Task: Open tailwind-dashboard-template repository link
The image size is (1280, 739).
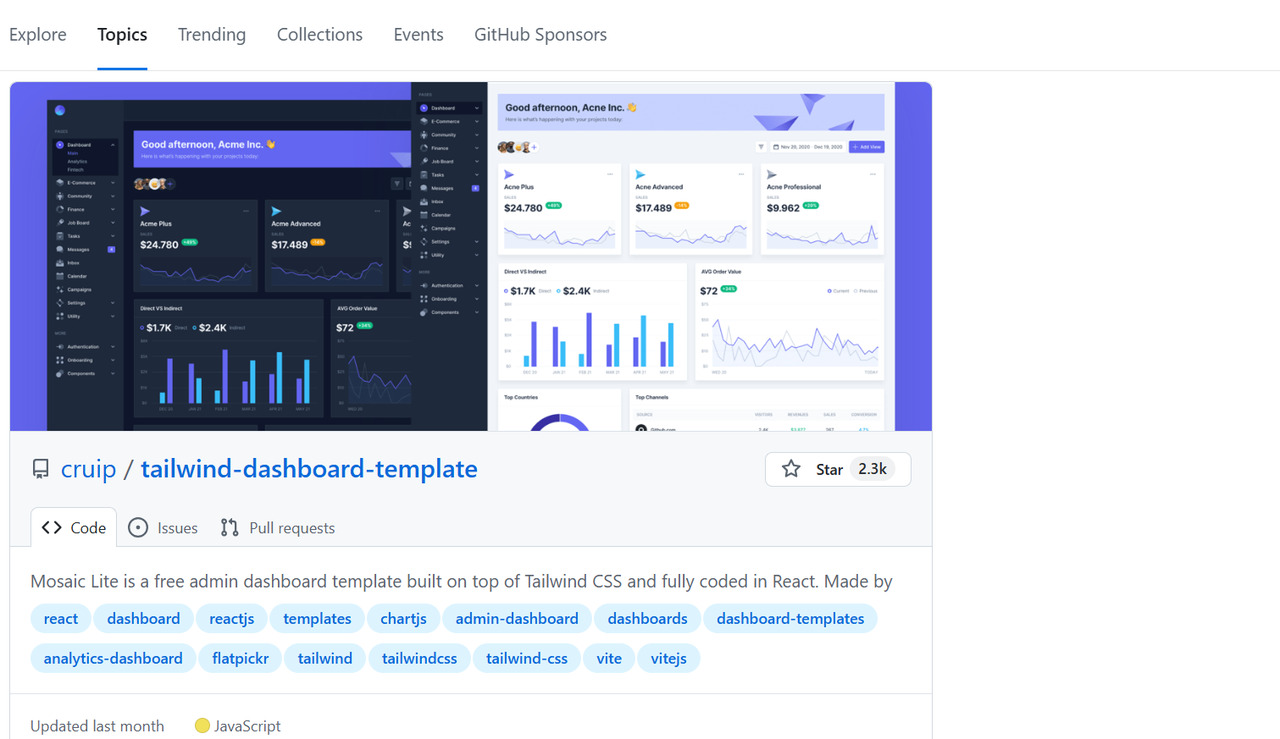Action: 309,469
